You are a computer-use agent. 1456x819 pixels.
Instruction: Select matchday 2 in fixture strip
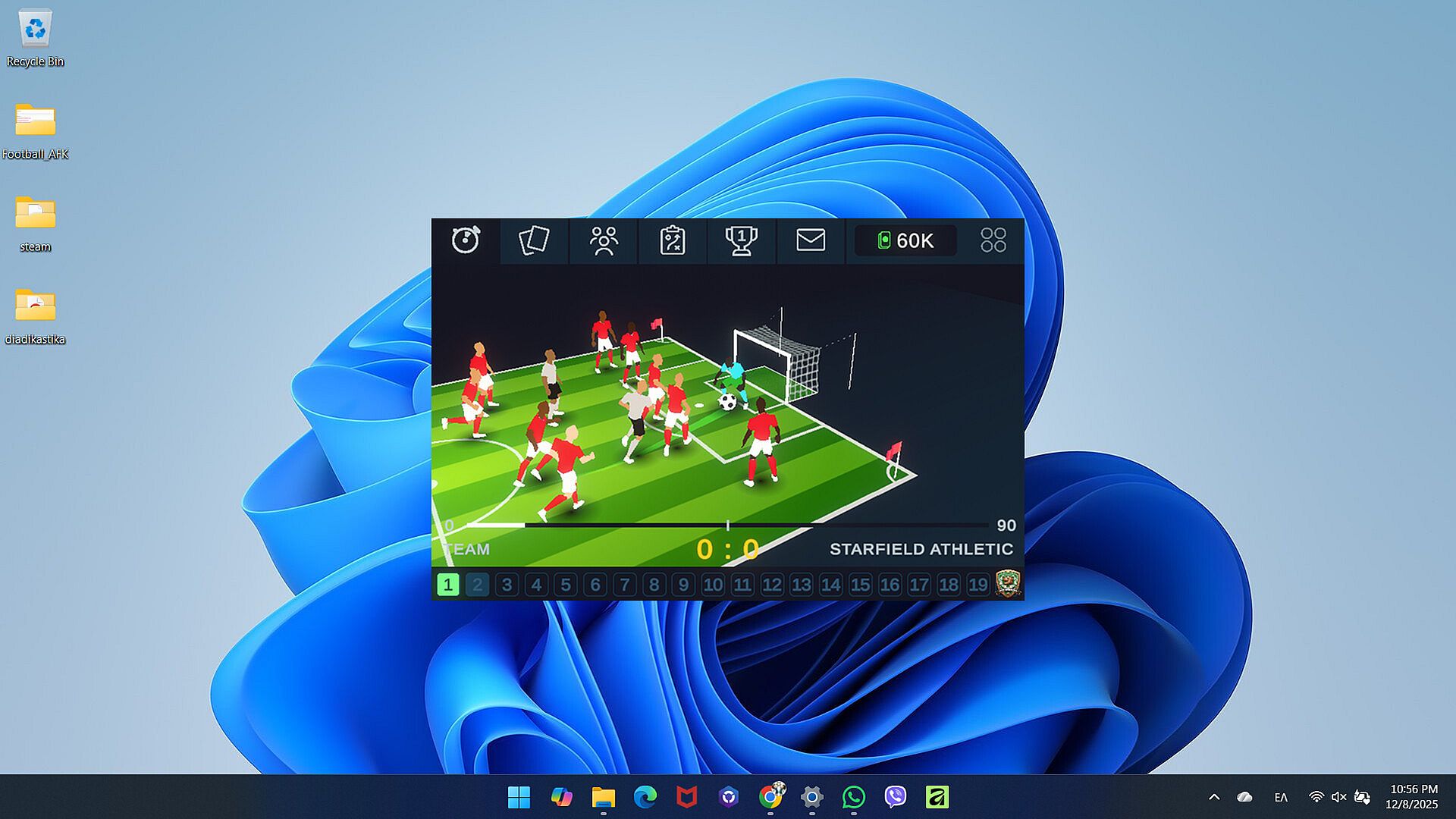click(478, 585)
